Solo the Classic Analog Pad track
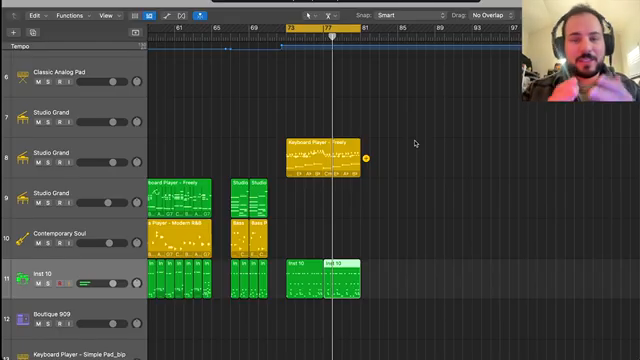Screen dimensions: 640x360 [x=48, y=82]
